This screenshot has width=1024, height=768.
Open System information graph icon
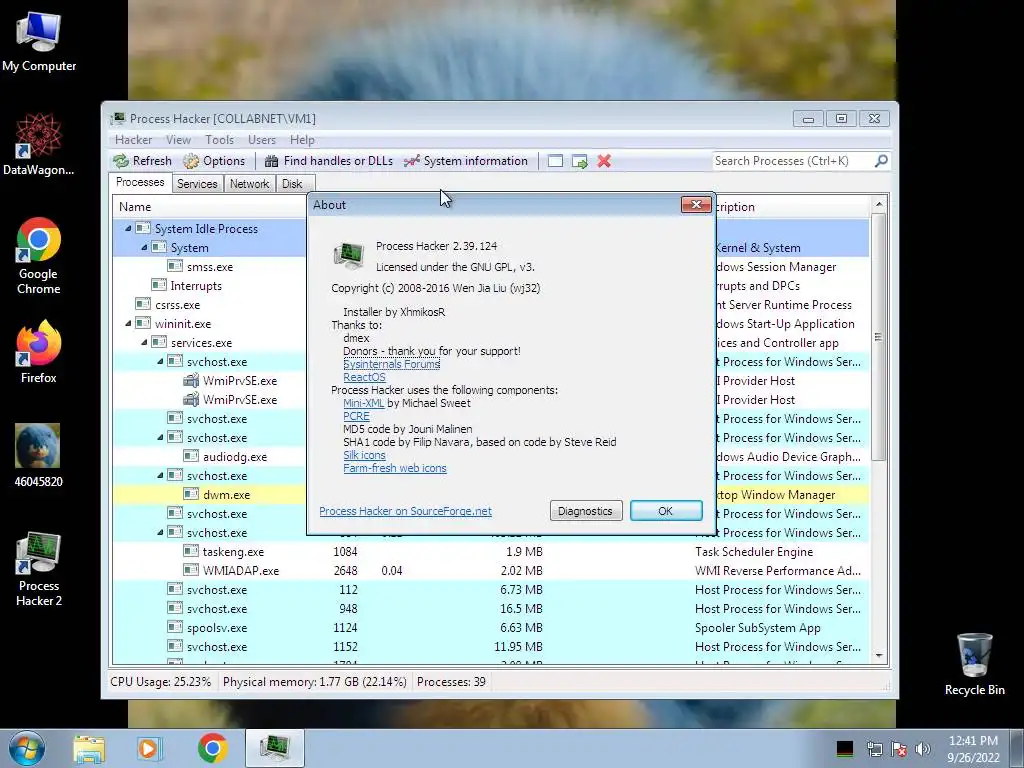[411, 161]
